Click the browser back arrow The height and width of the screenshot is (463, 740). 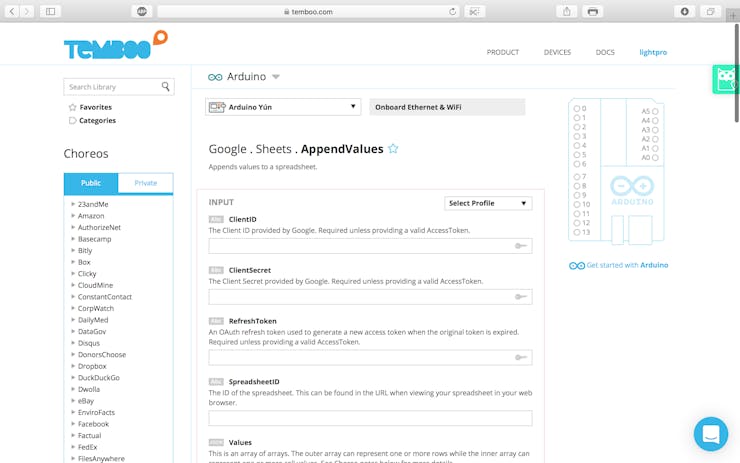click(x=12, y=11)
